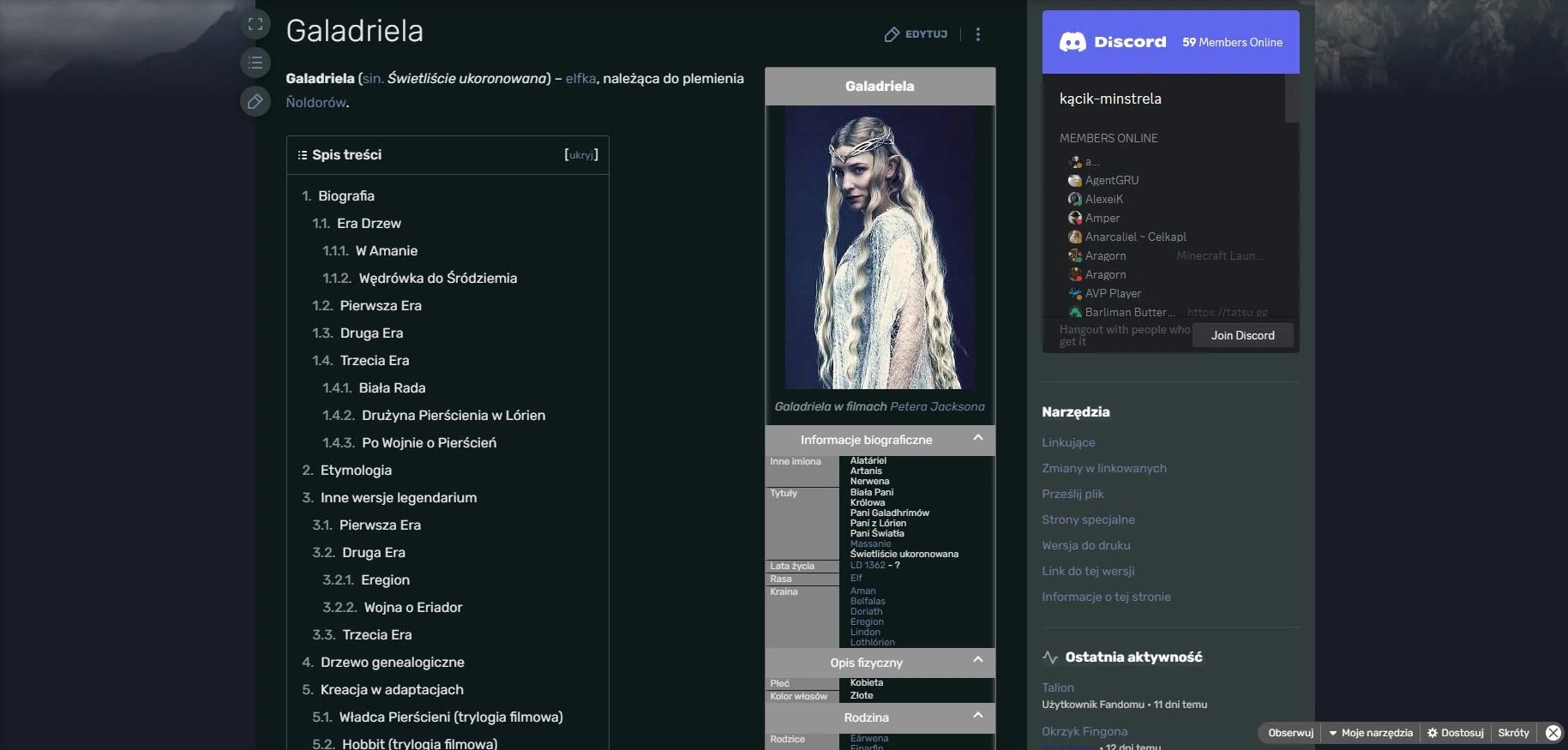Go to Etymologia section in contents
1568x750 pixels.
click(356, 471)
